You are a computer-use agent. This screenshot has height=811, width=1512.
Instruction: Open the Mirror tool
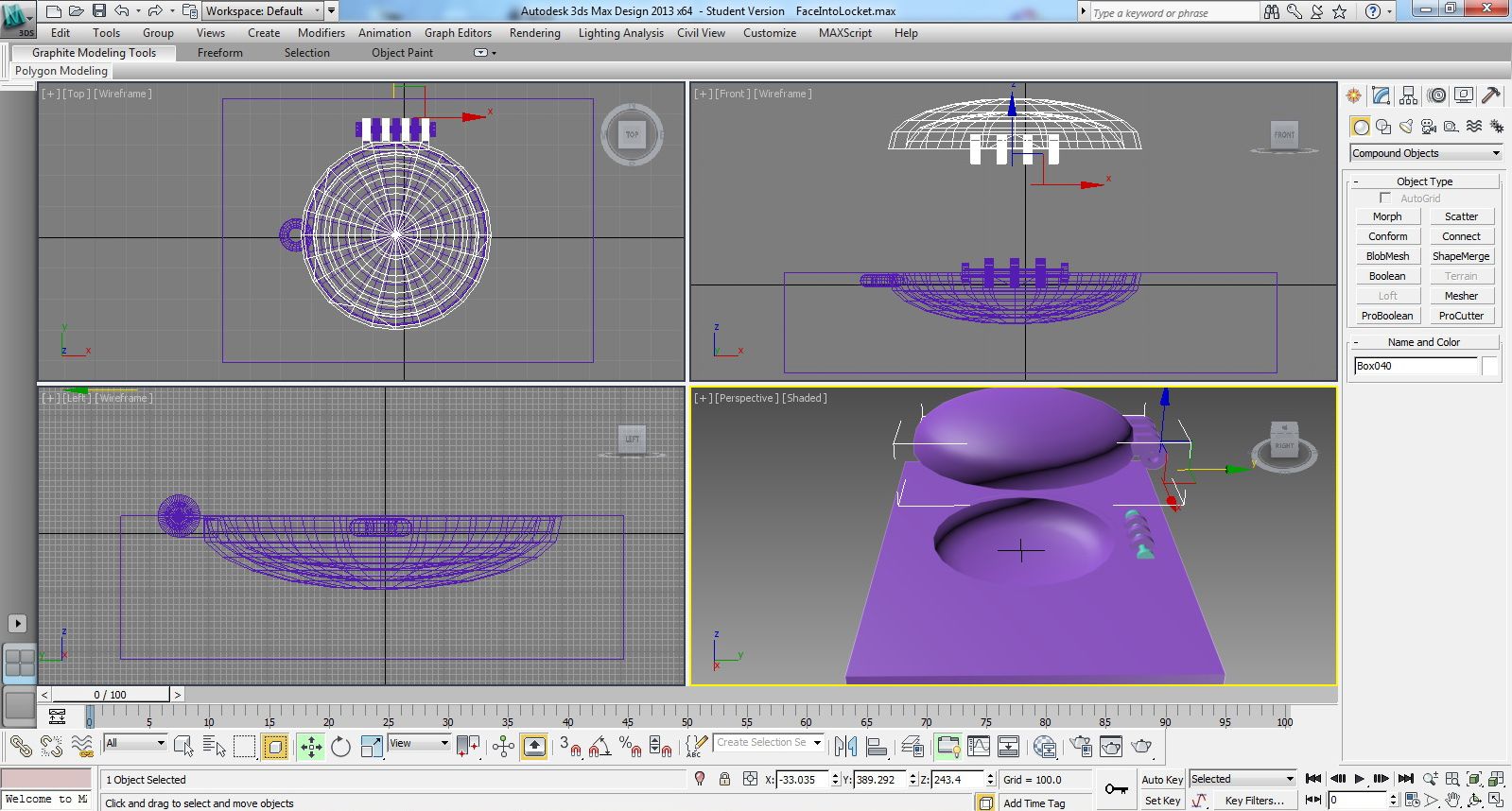point(845,747)
